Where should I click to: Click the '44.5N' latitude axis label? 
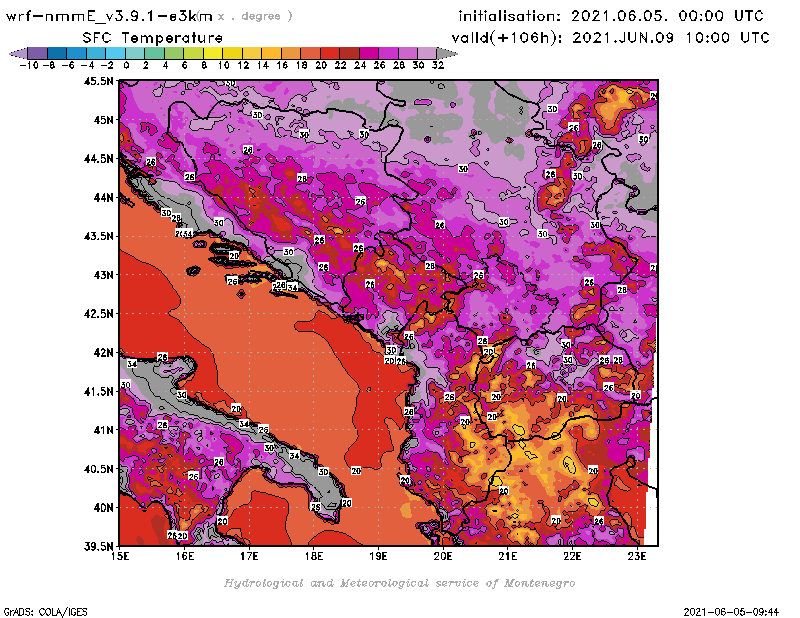98,159
